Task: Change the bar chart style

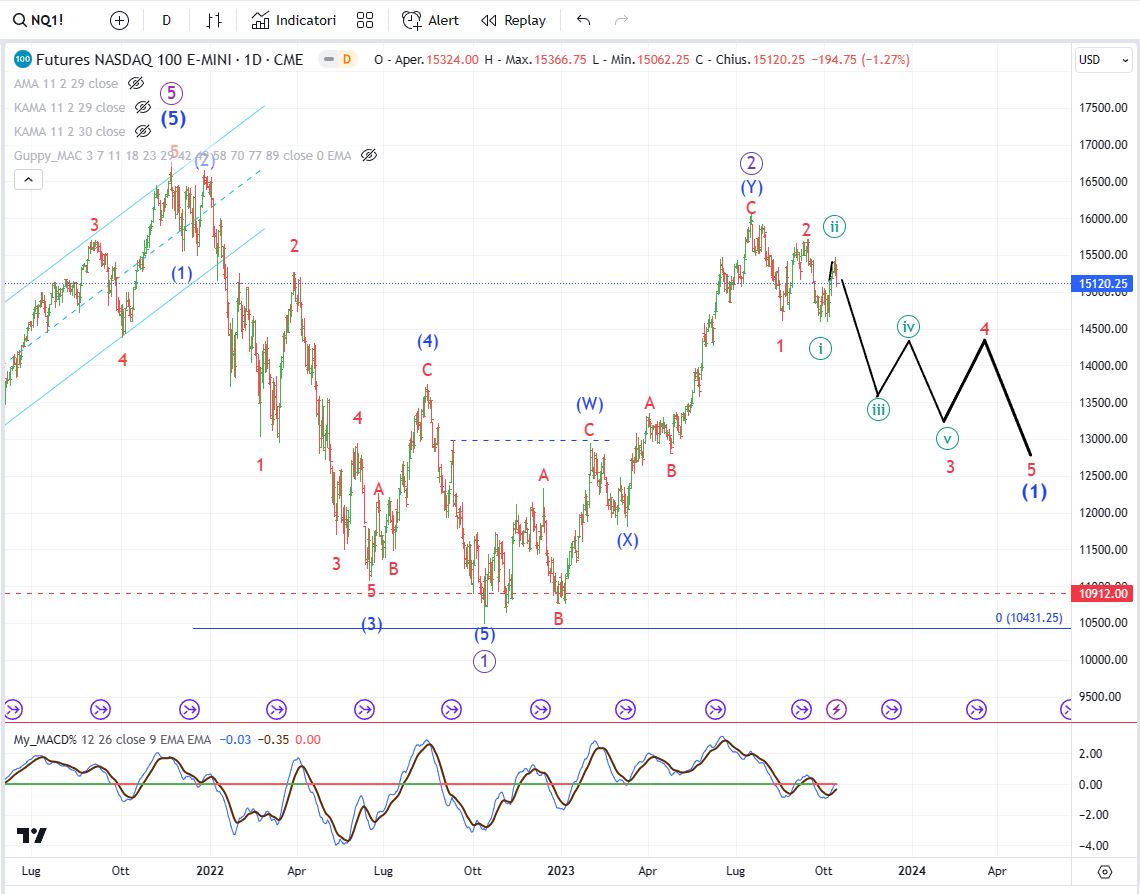Action: coord(213,20)
